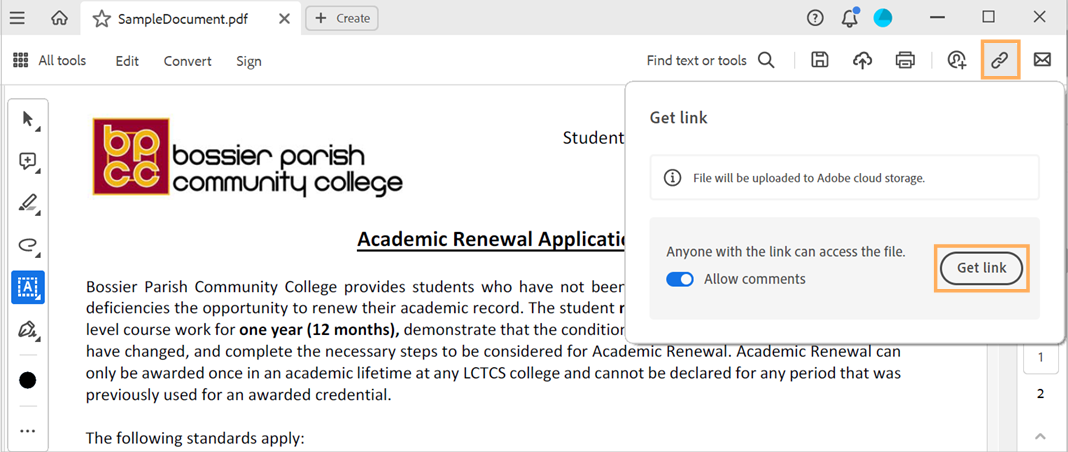Open the hamburger main menu

pyautogui.click(x=17, y=18)
